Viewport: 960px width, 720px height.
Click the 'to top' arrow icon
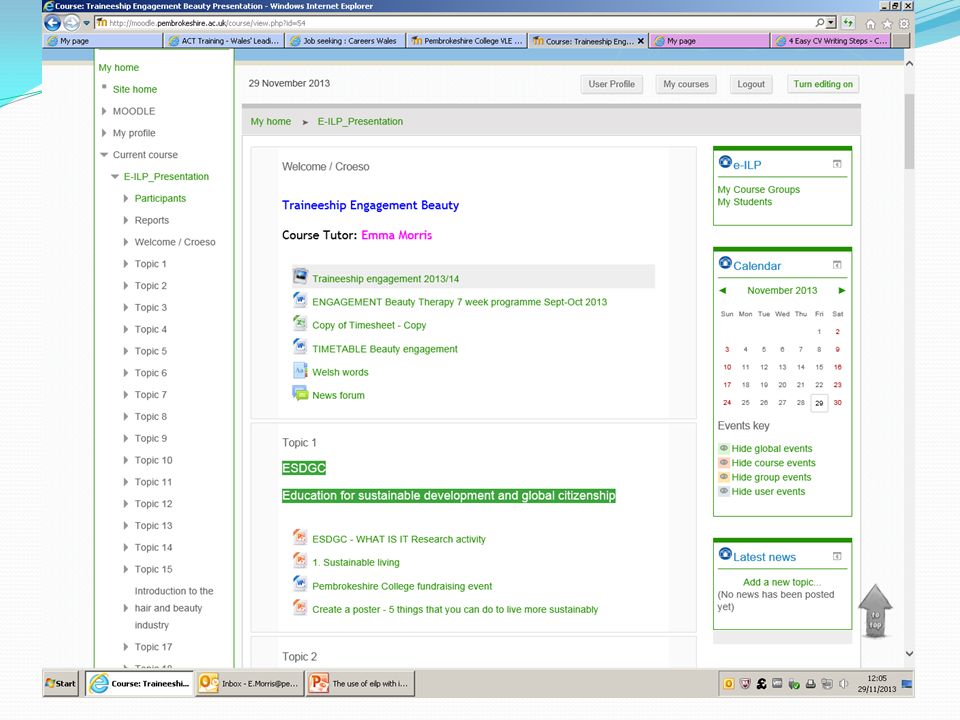click(x=876, y=610)
